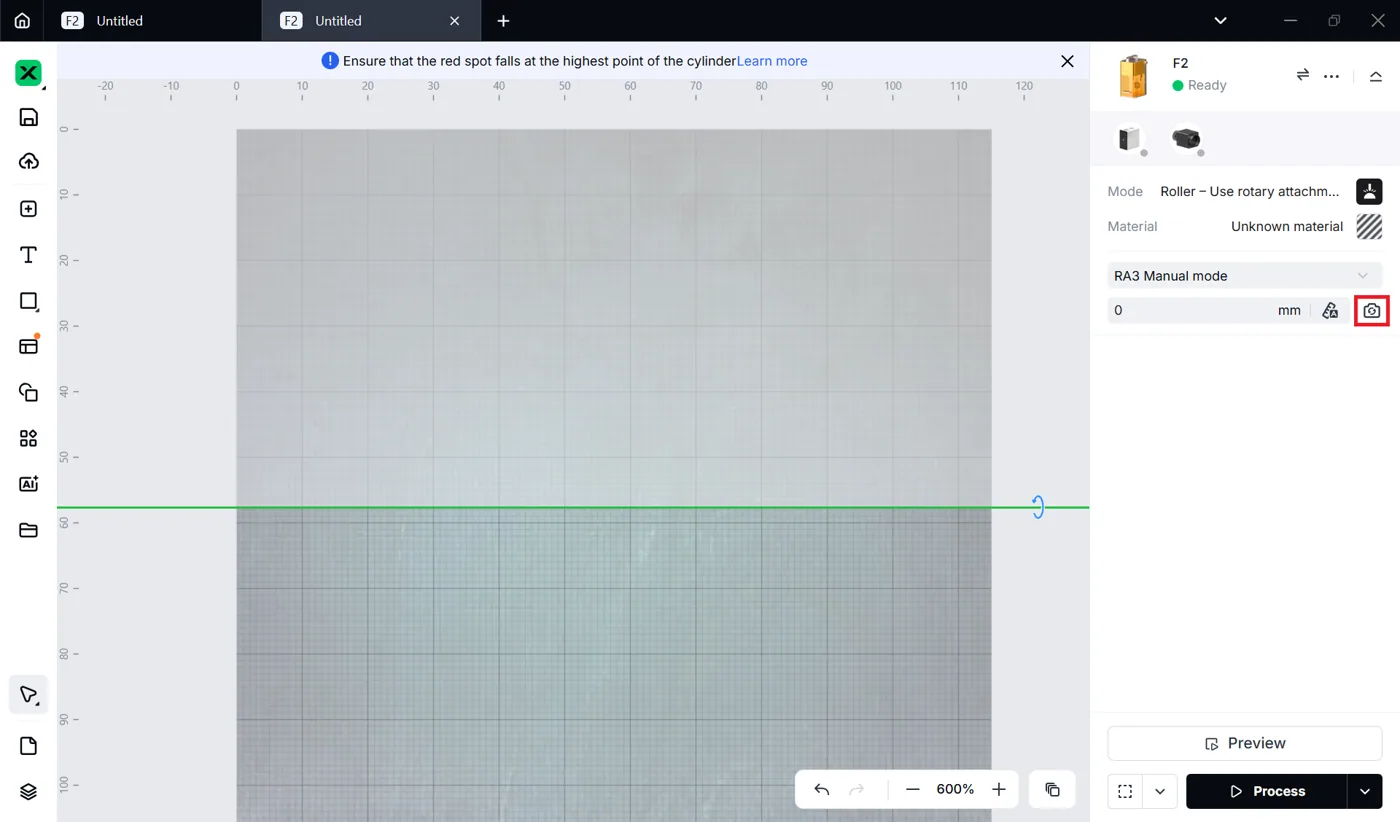
Task: Click the Ready status text
Action: pyautogui.click(x=1207, y=85)
